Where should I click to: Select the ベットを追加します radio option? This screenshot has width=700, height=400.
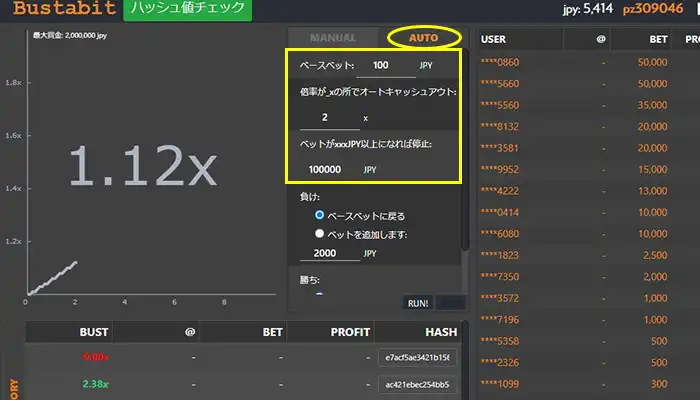[319, 233]
